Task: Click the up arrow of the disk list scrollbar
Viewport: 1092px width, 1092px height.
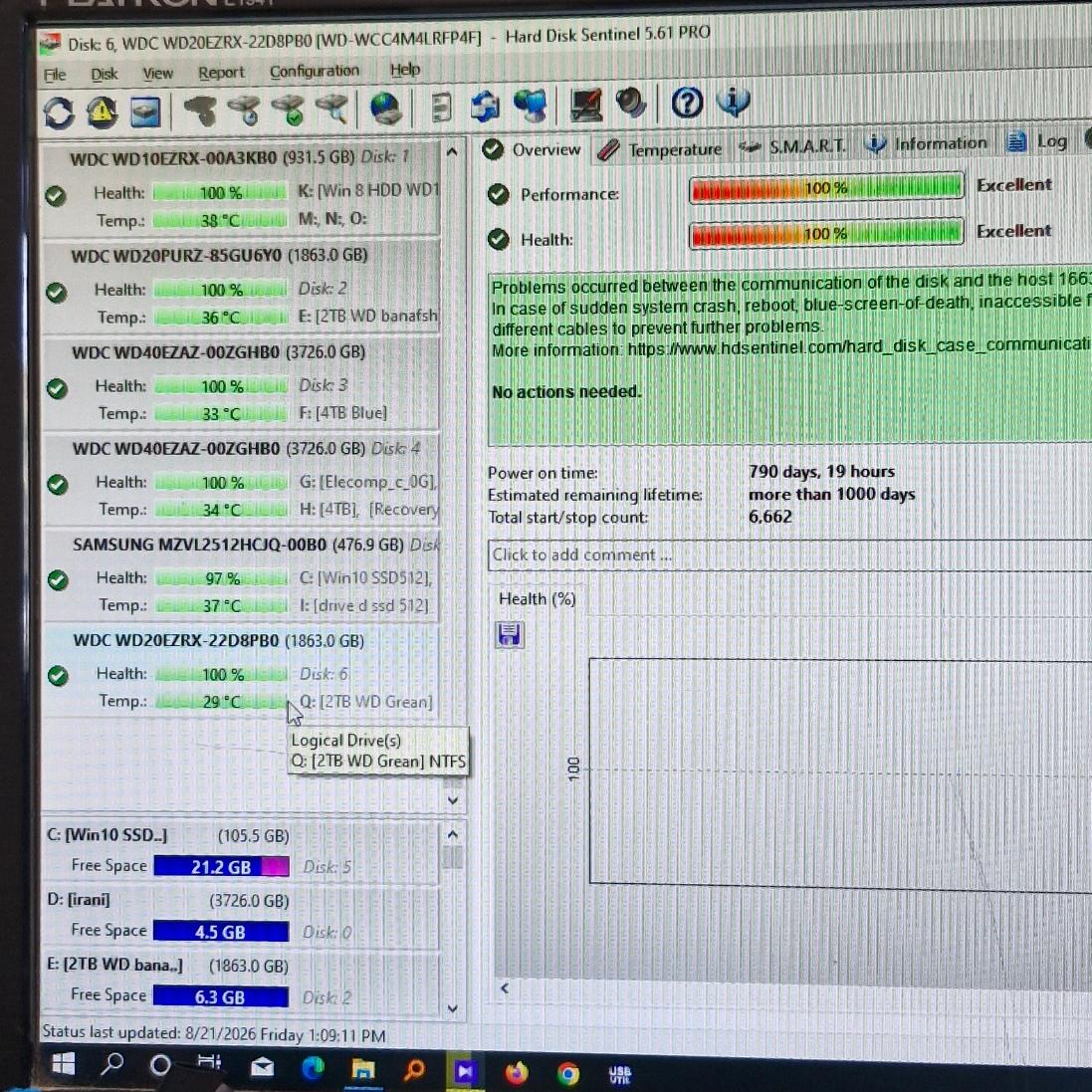Action: pos(452,152)
